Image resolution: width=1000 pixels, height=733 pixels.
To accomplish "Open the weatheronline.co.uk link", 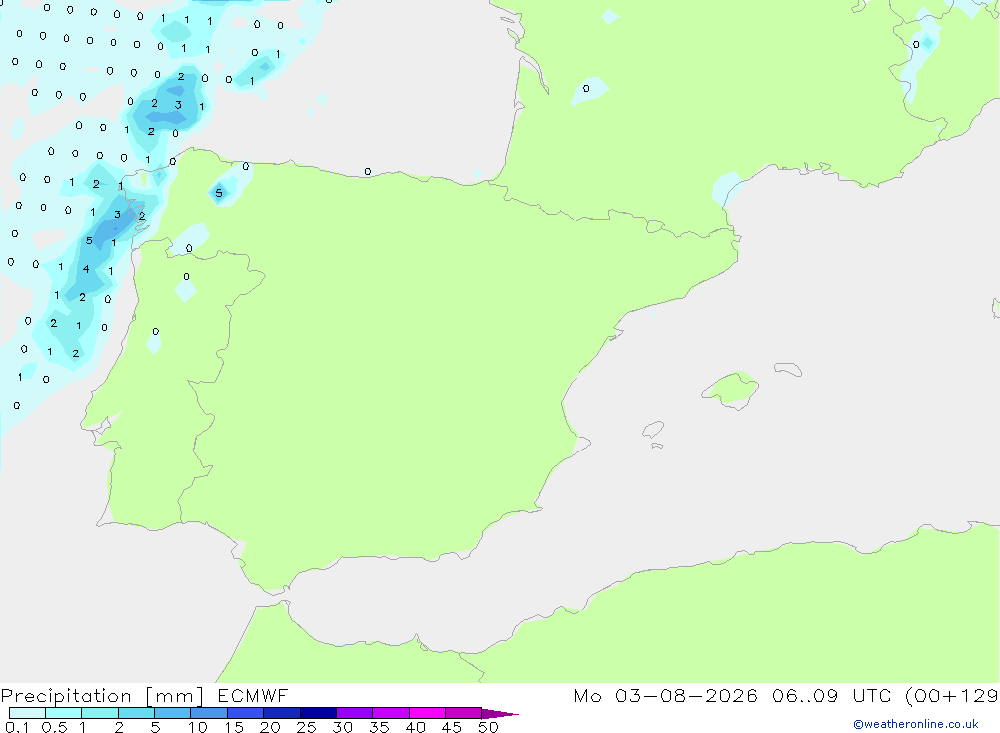I will pos(916,724).
